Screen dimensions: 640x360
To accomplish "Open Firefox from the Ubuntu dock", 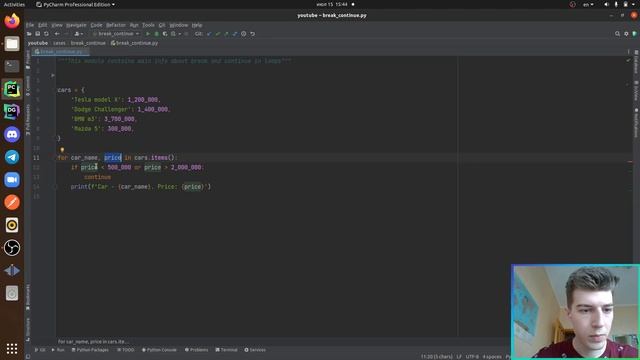I will coord(12,21).
